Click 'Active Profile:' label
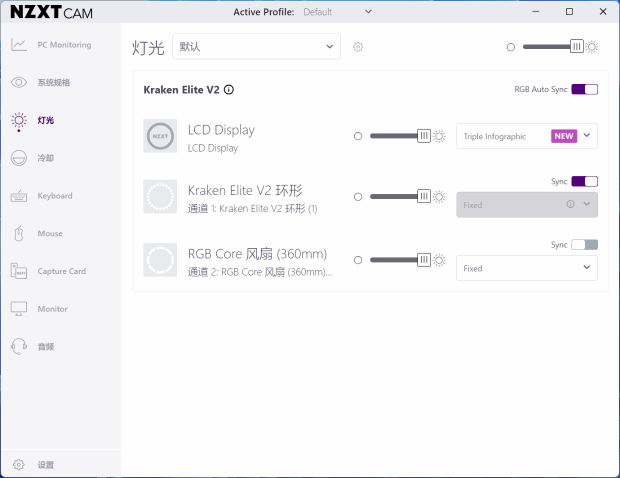Image resolution: width=620 pixels, height=478 pixels. pos(264,12)
